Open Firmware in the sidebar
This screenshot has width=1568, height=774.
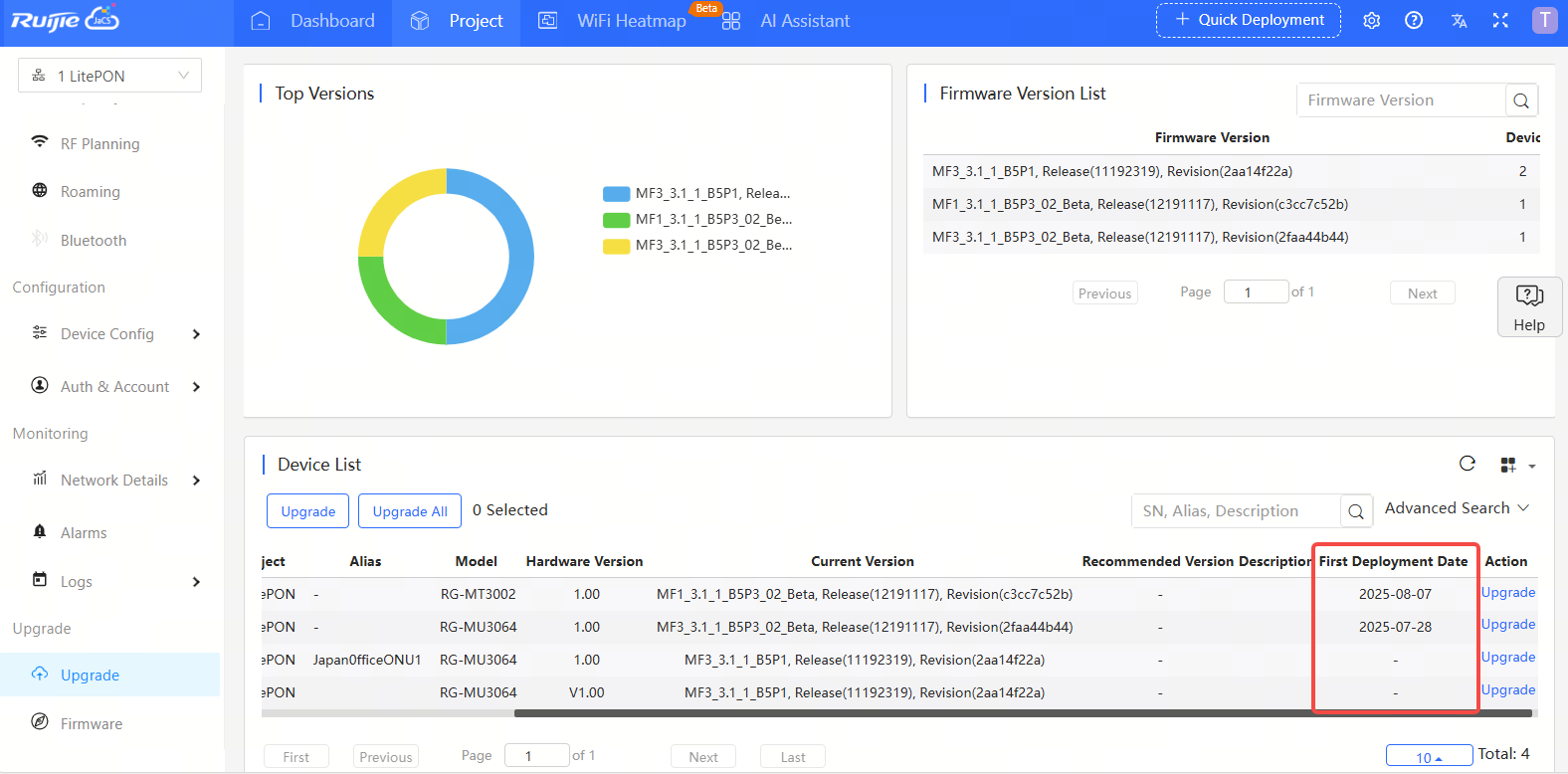coord(91,723)
